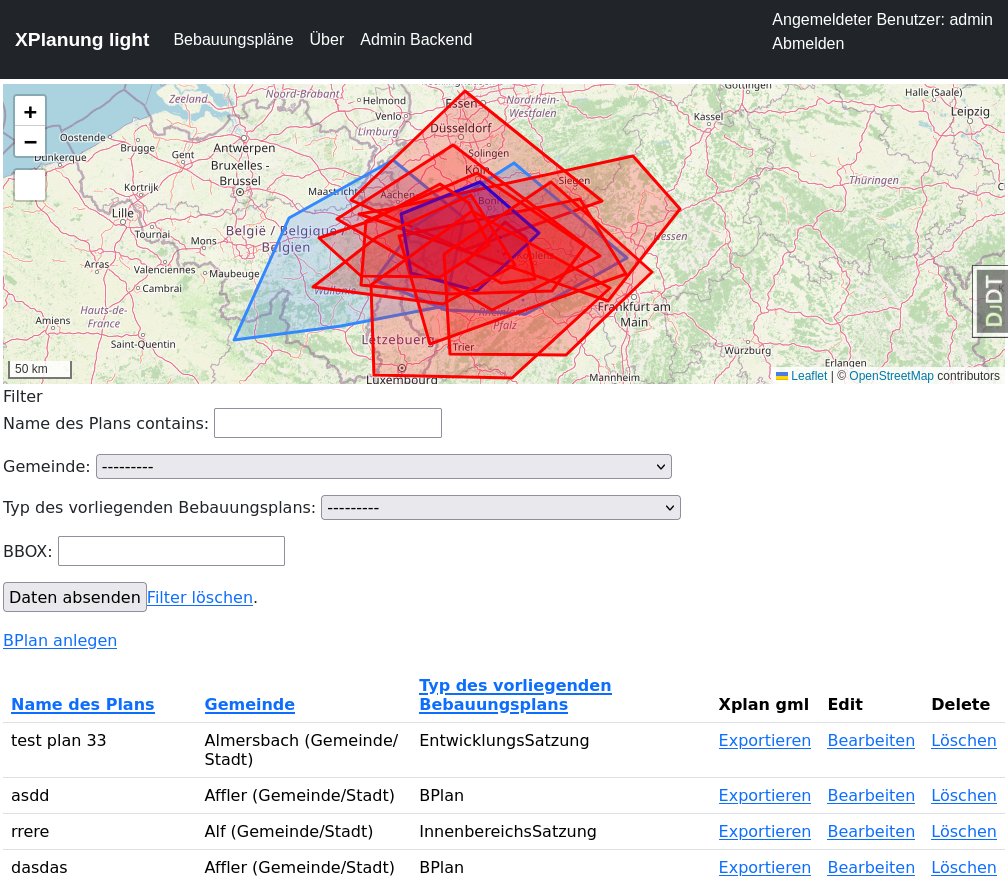Click the 'rrere' plan name cell
Screen dimensions: 1008x884
(x=30, y=832)
